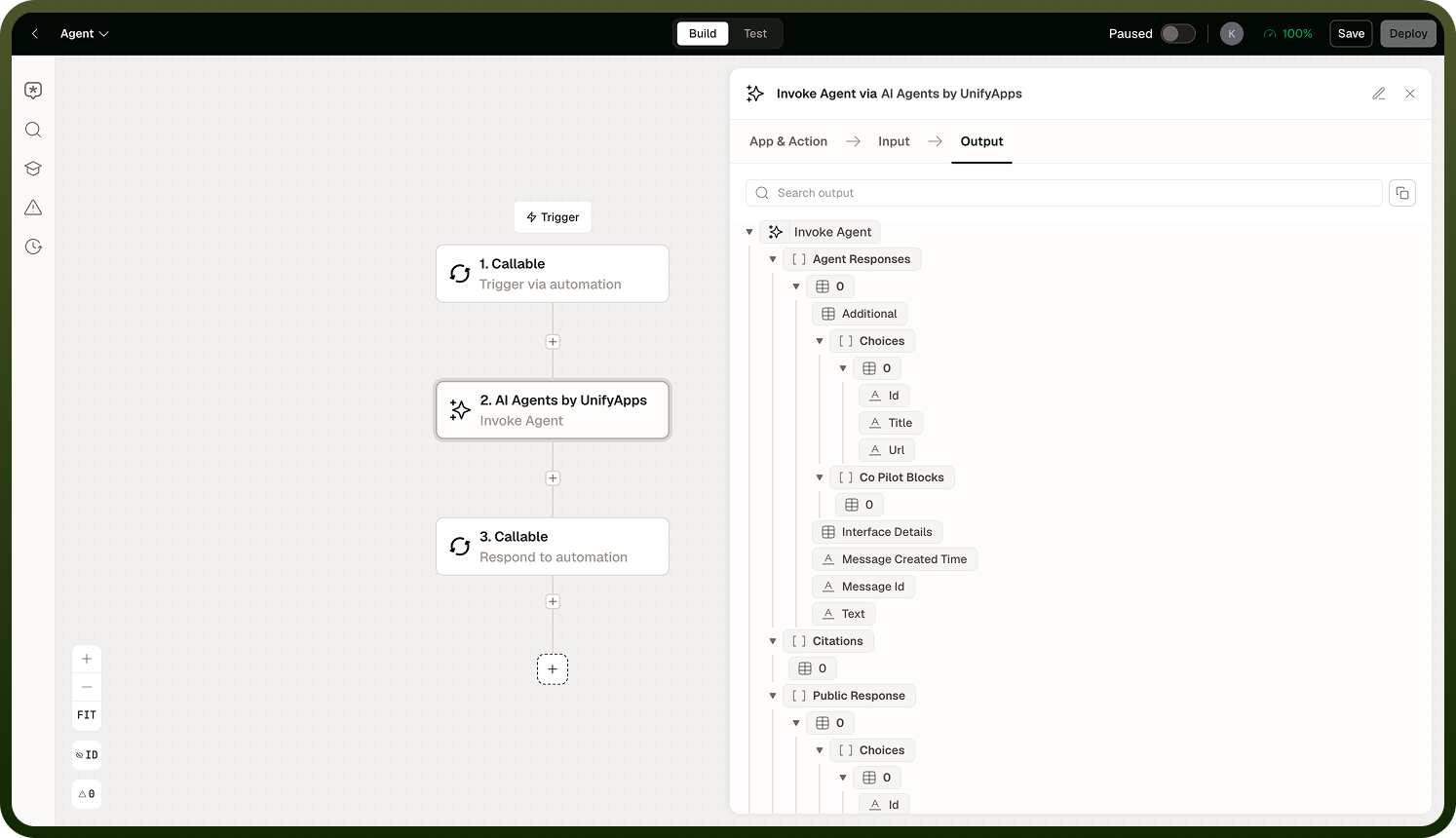
Task: Select the Public Response array pill
Action: pyautogui.click(x=849, y=696)
